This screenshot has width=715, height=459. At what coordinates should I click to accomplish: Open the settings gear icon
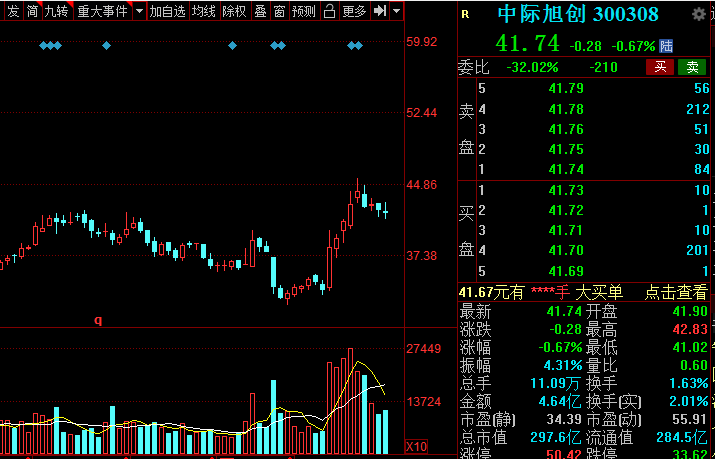coord(697,14)
